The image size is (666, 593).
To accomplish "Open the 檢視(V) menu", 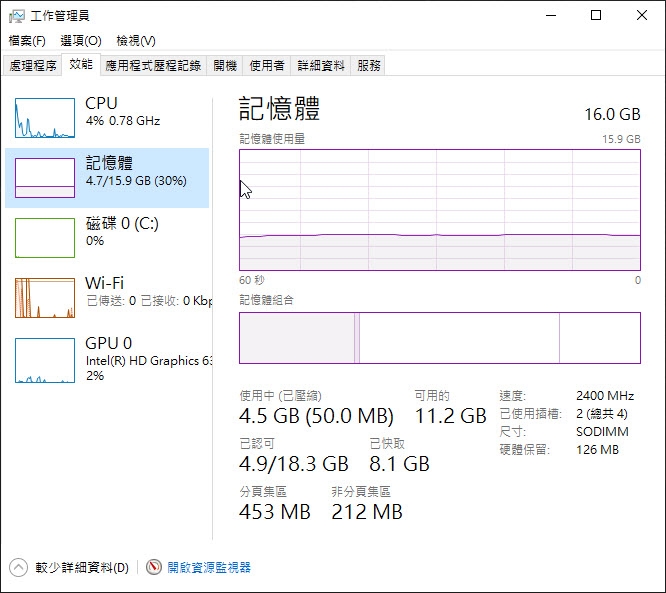I will coord(136,41).
